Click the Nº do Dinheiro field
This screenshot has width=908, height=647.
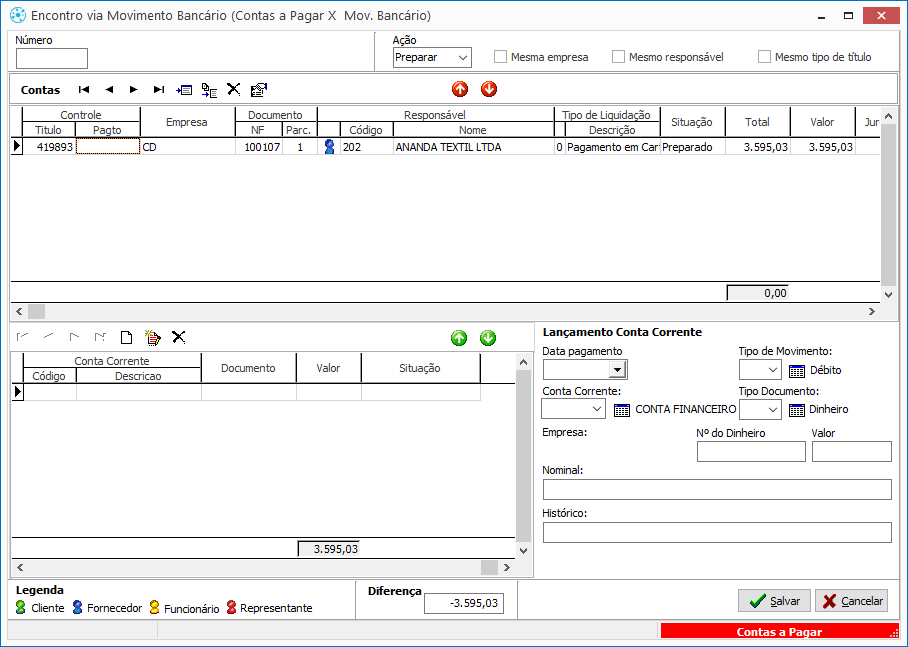751,451
